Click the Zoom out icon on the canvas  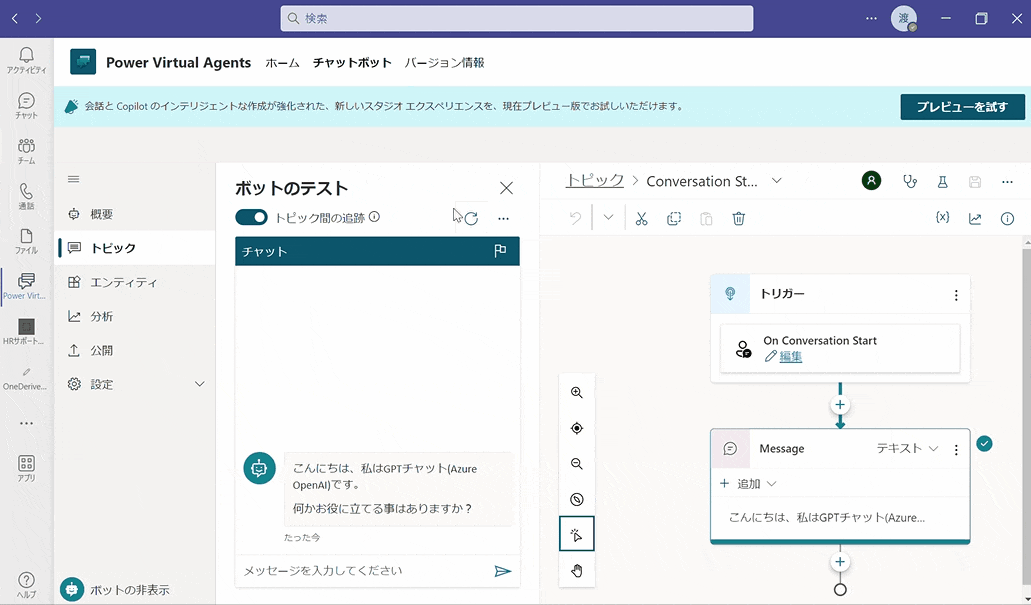(x=576, y=463)
